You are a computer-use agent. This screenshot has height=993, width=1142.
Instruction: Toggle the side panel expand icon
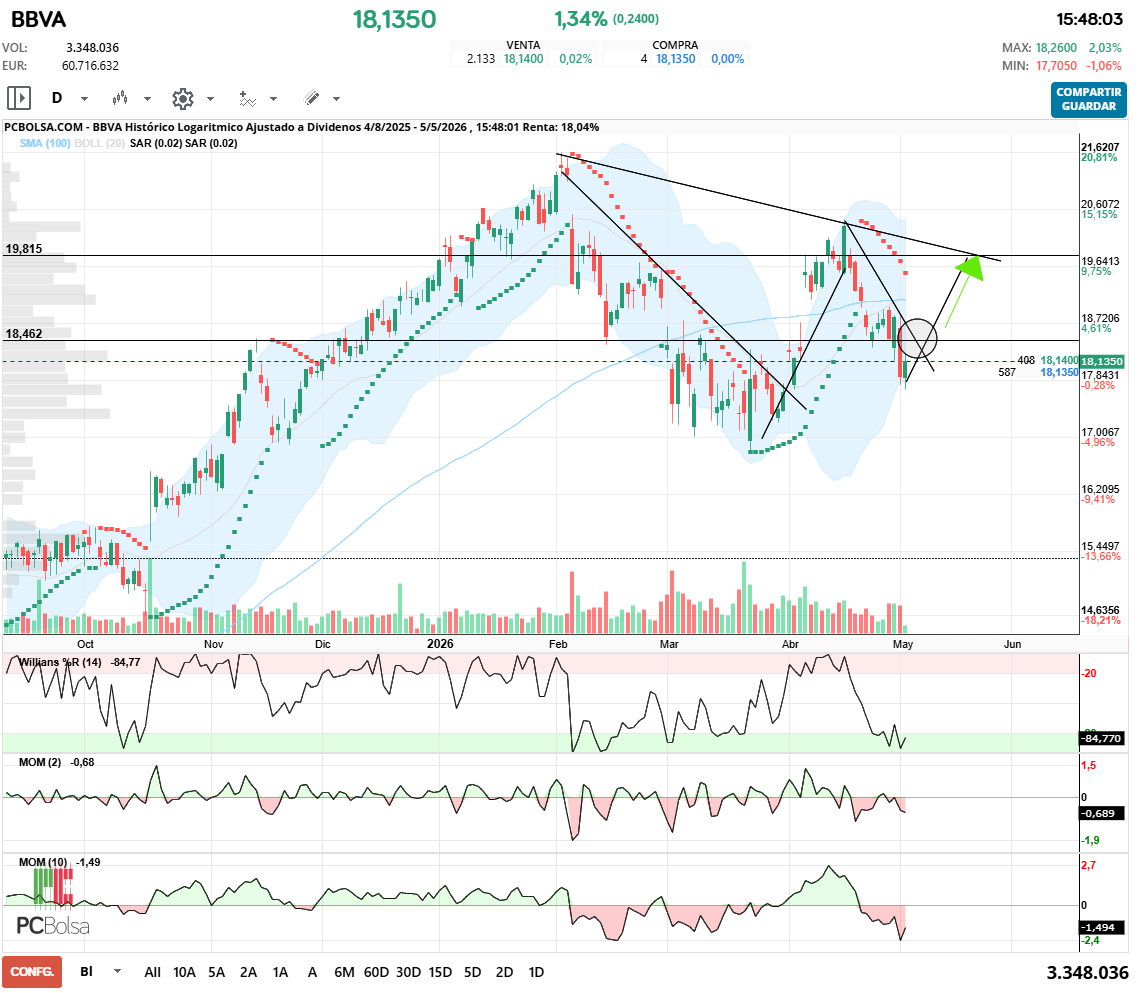(18, 98)
